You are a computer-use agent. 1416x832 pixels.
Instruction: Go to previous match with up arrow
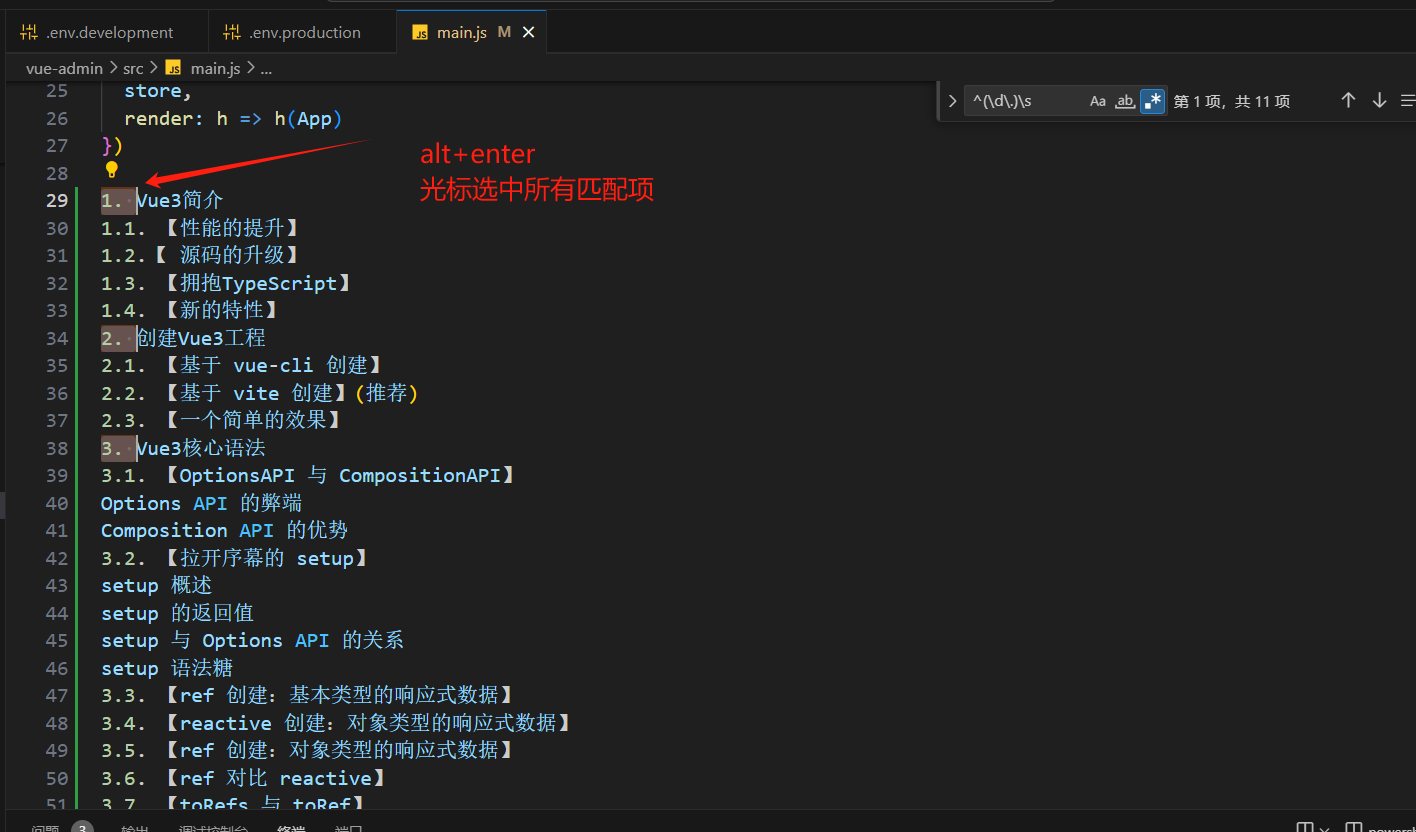[x=1348, y=101]
